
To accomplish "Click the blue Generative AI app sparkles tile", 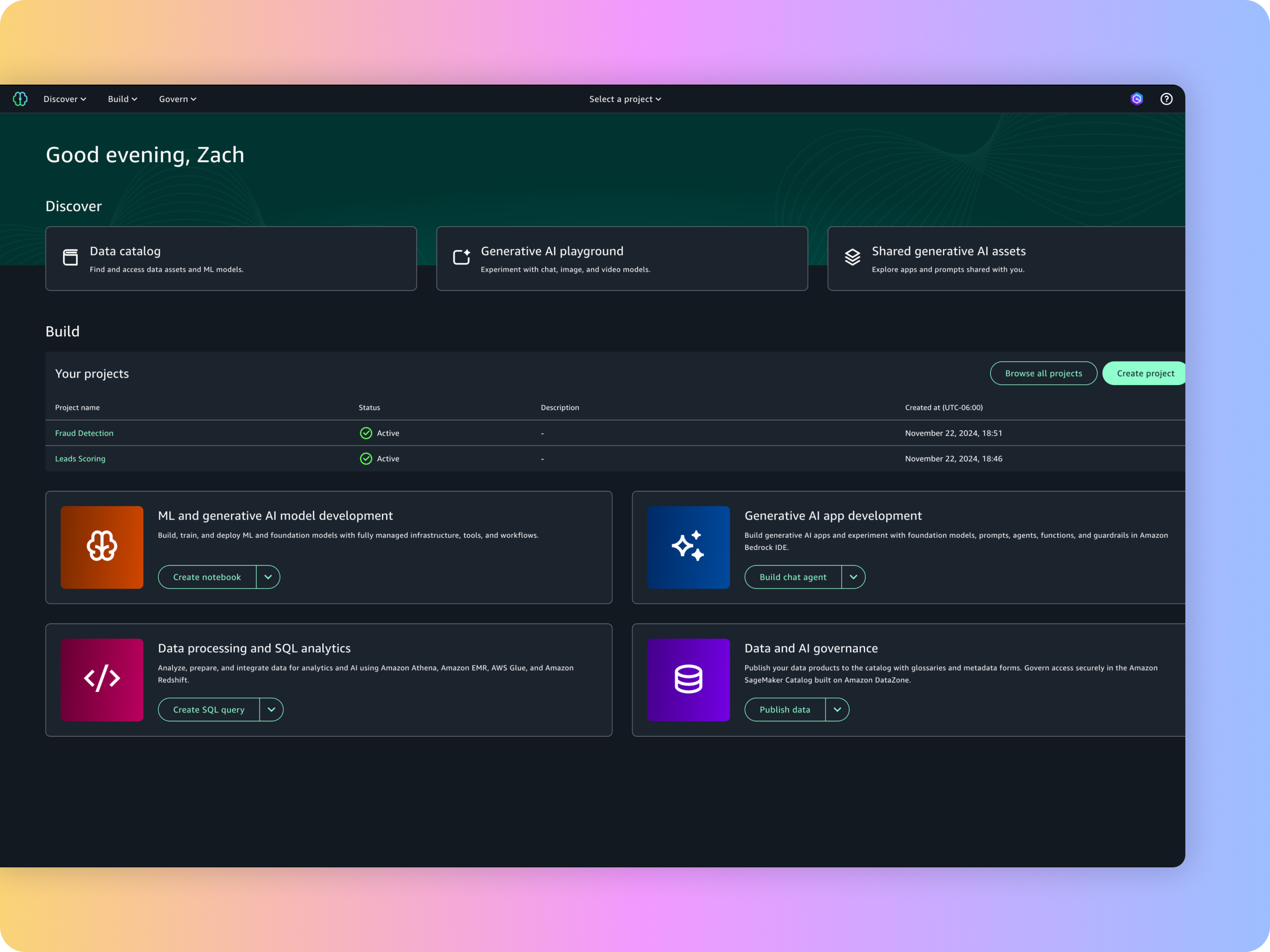I will pos(688,547).
